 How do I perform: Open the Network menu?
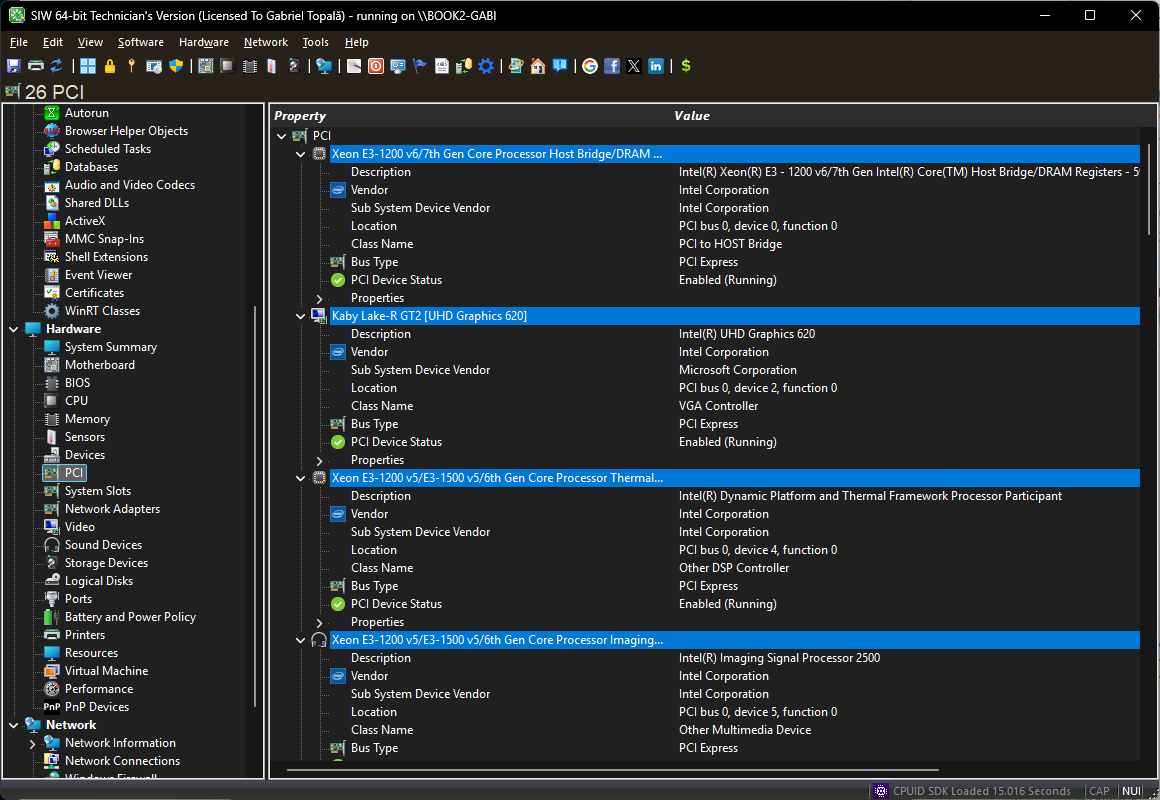tap(266, 42)
